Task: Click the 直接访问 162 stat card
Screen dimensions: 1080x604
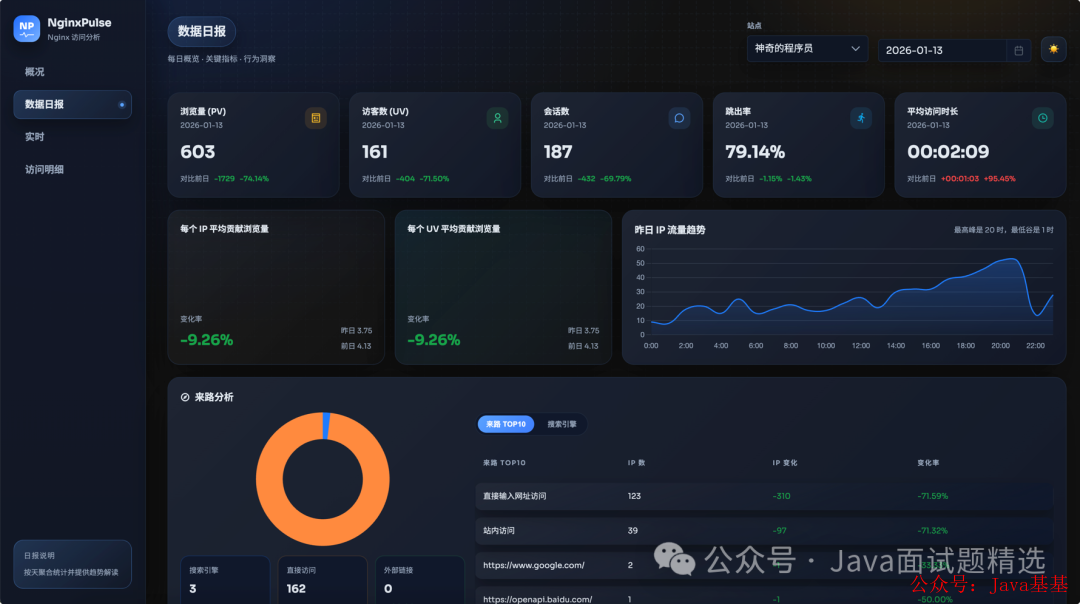Action: pyautogui.click(x=322, y=580)
